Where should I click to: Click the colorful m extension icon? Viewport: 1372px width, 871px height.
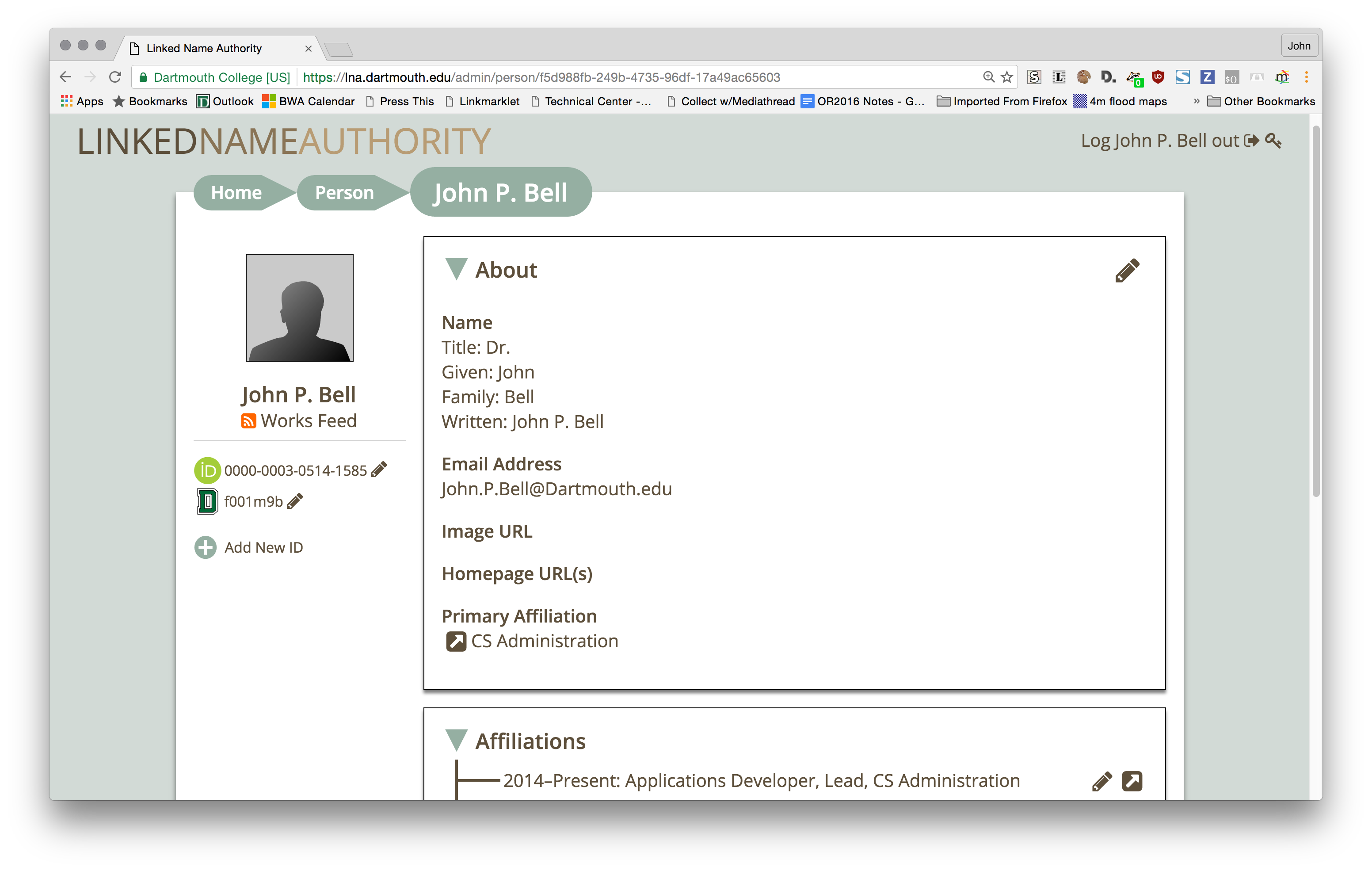point(1281,77)
